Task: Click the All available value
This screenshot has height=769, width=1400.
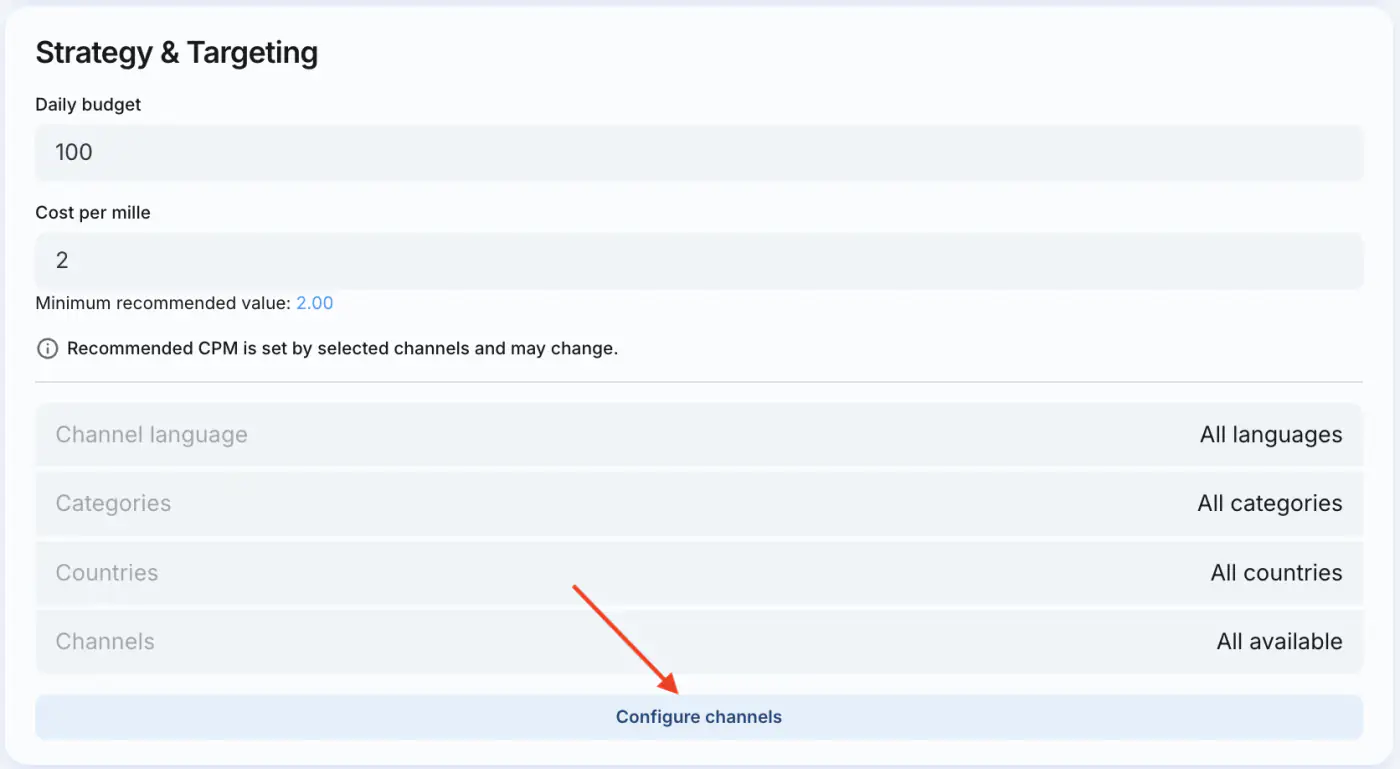Action: click(1279, 641)
